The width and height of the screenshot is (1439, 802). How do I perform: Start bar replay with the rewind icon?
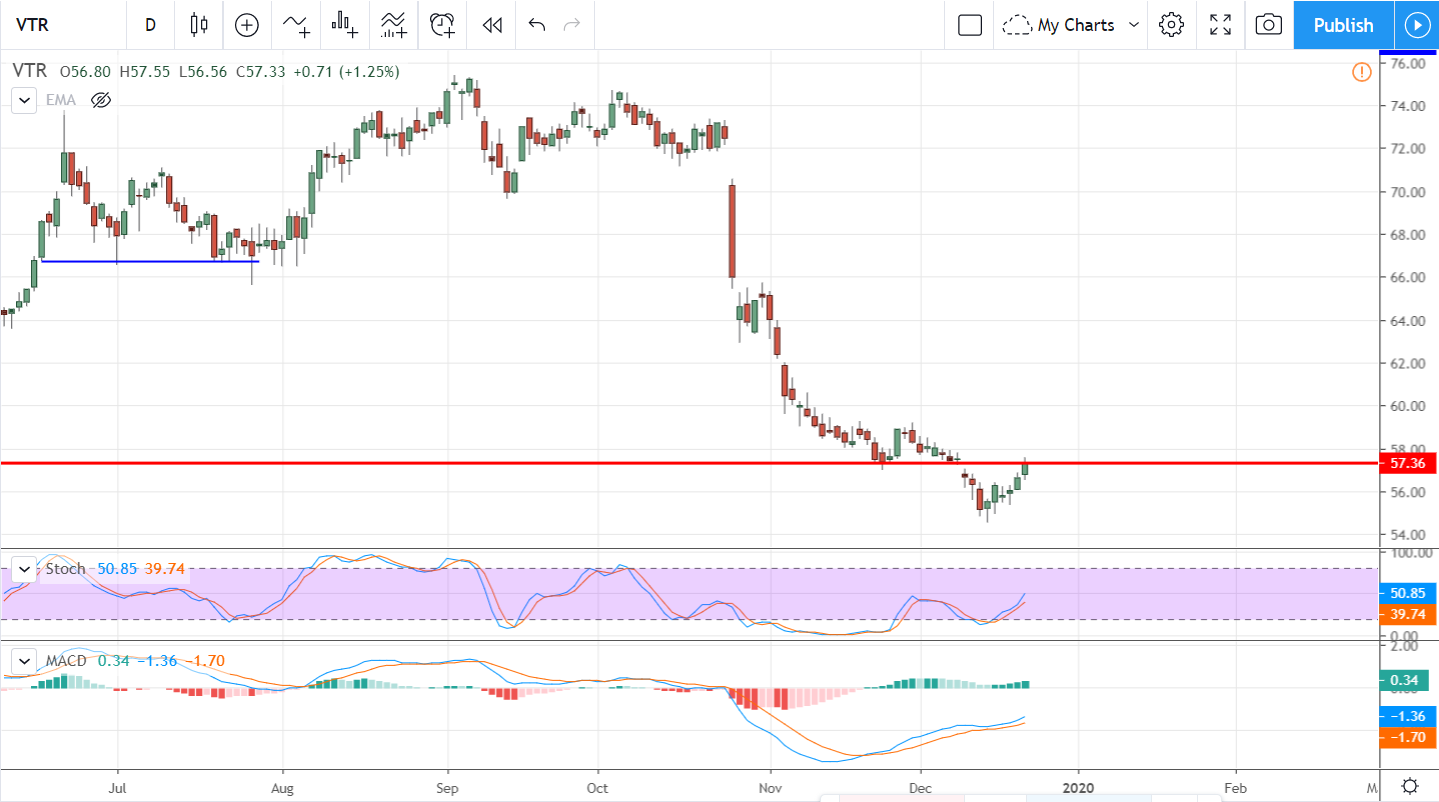(x=491, y=25)
